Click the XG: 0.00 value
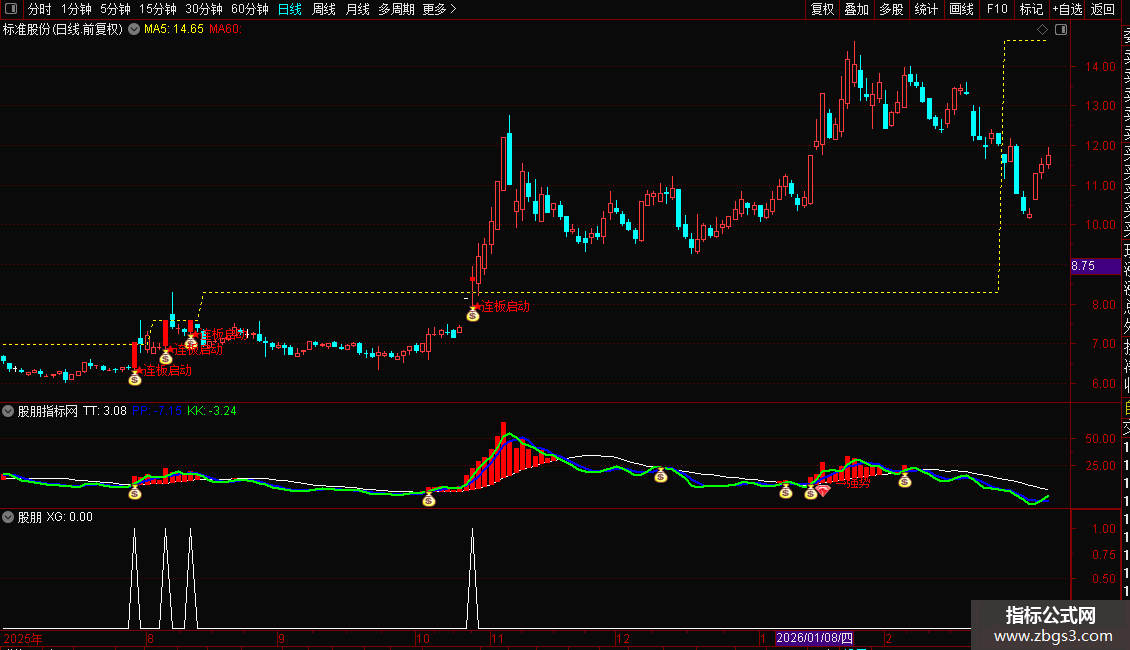This screenshot has width=1130, height=650. 70,517
